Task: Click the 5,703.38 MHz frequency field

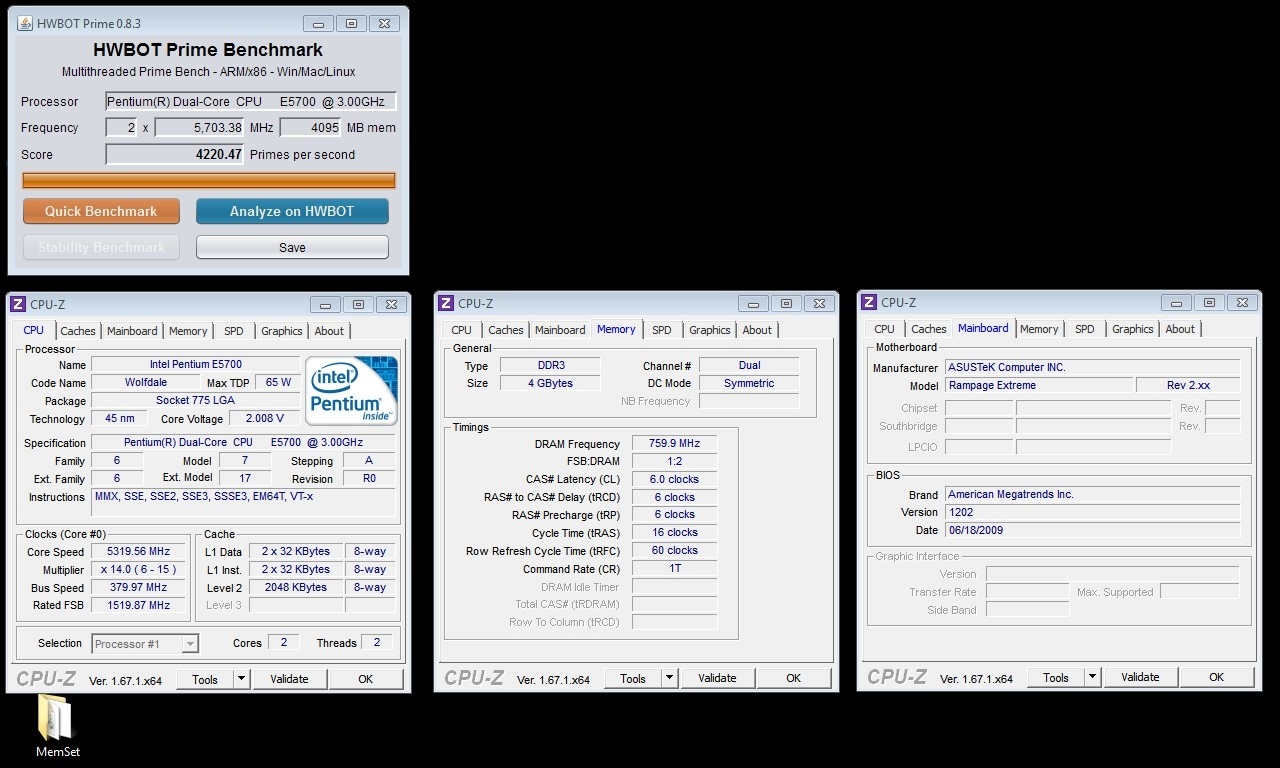Action: click(199, 127)
